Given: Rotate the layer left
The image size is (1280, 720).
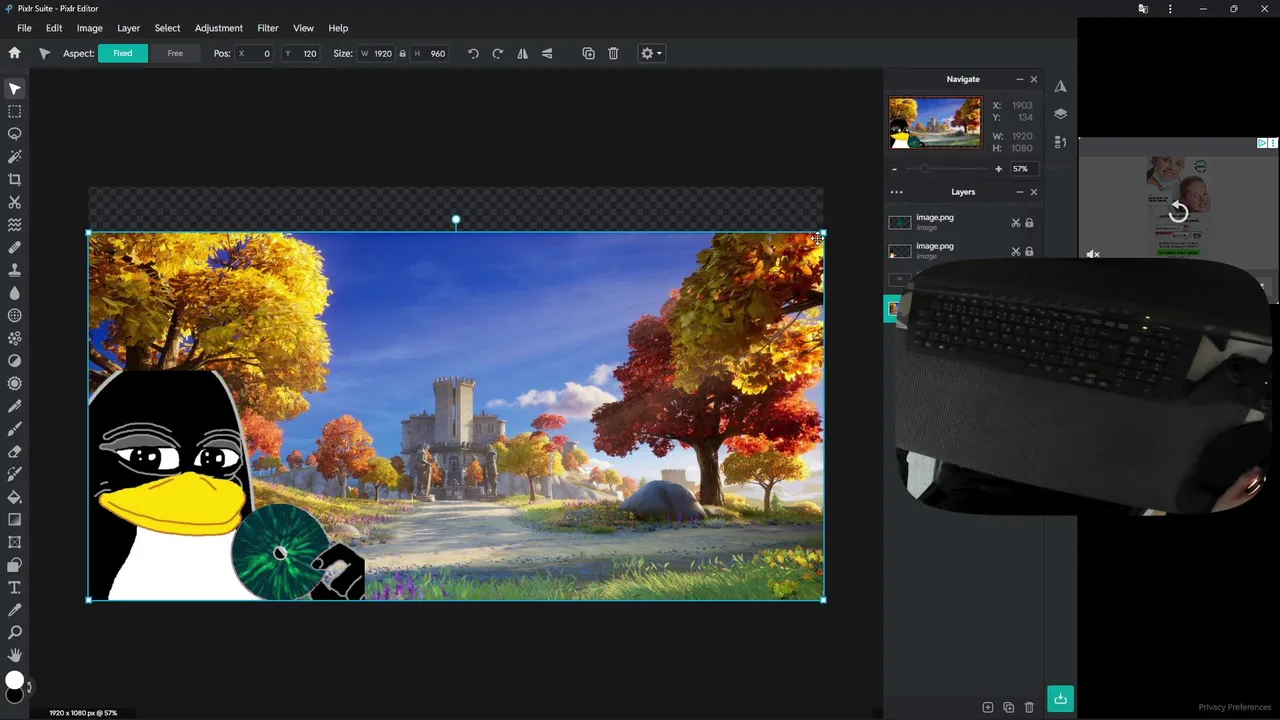Looking at the screenshot, I should (x=473, y=53).
